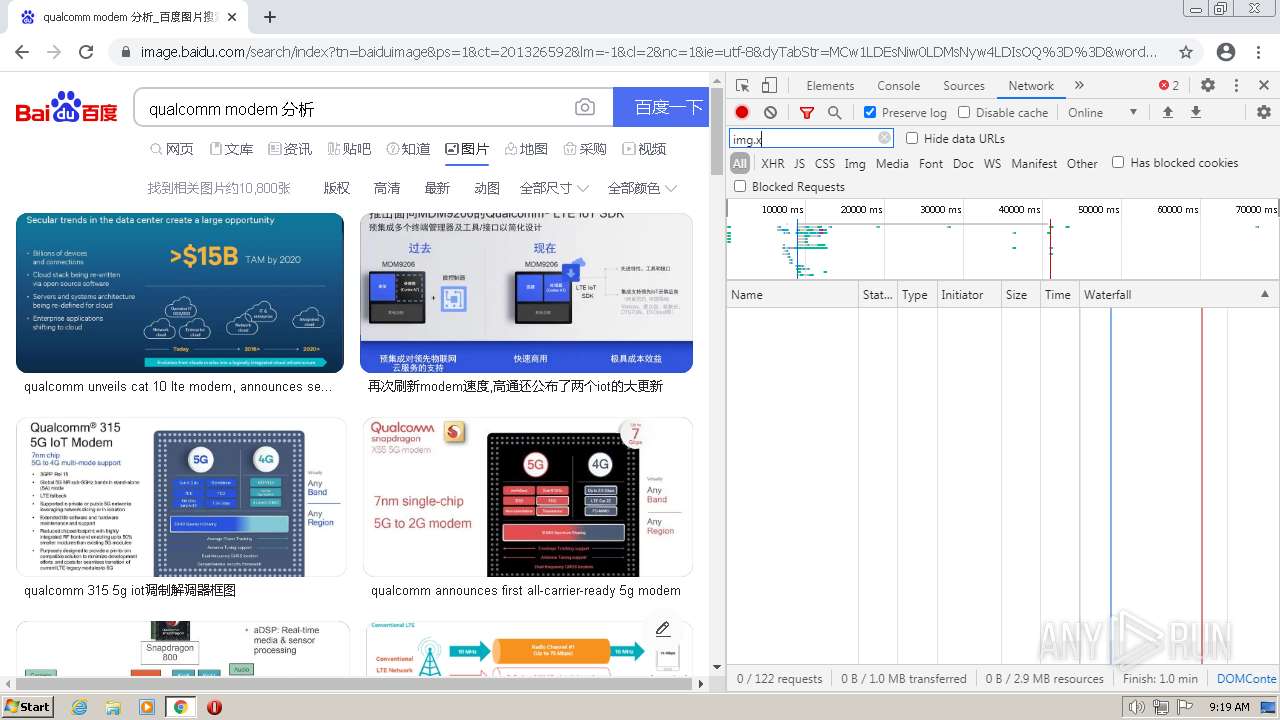Toggle the device toolbar icon
Viewport: 1280px width, 720px height.
pos(770,86)
